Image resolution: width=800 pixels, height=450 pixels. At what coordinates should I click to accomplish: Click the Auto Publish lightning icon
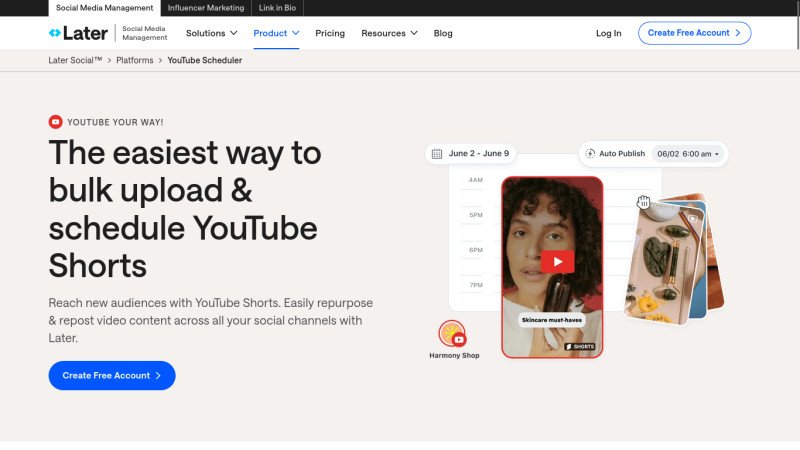[x=590, y=154]
